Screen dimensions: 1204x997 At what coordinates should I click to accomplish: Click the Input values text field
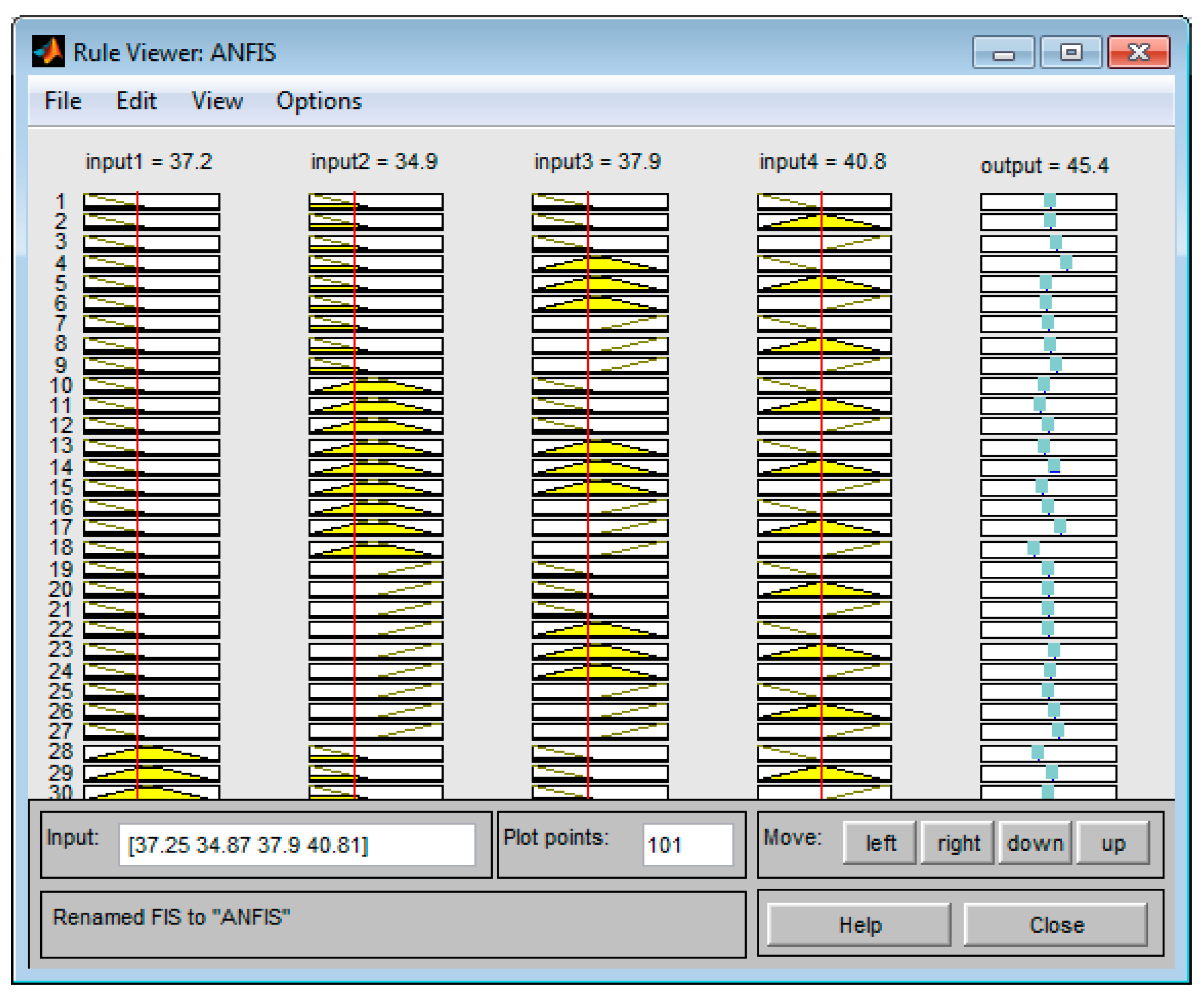(x=296, y=845)
